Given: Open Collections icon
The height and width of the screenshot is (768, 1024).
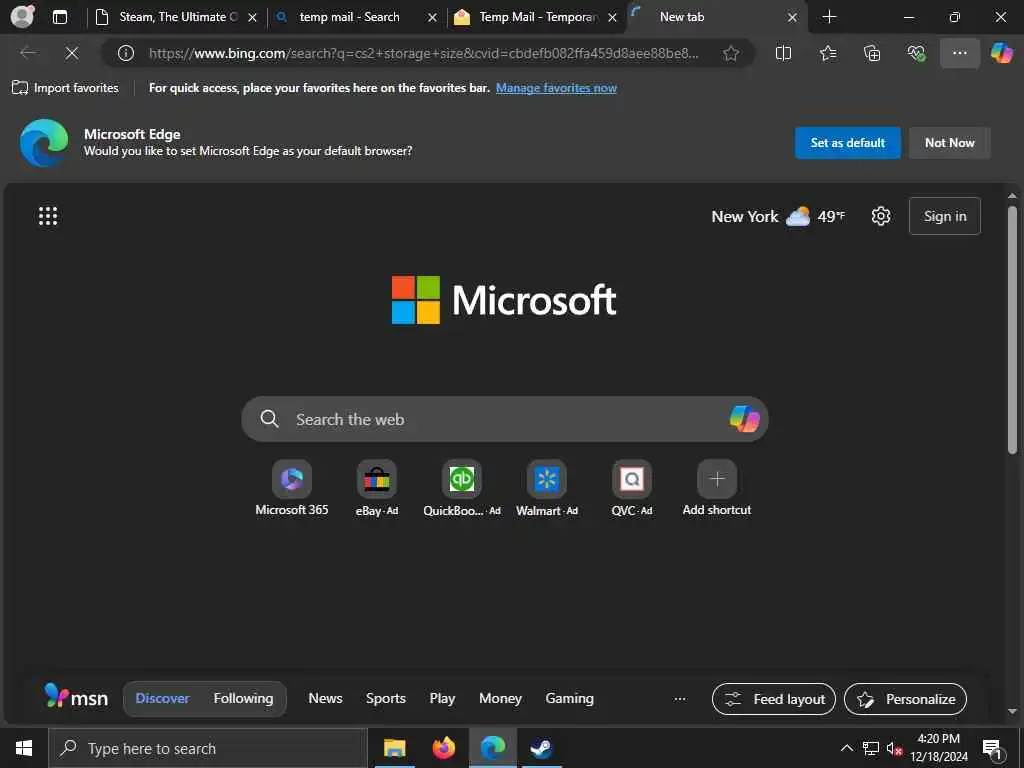Looking at the screenshot, I should pos(872,53).
